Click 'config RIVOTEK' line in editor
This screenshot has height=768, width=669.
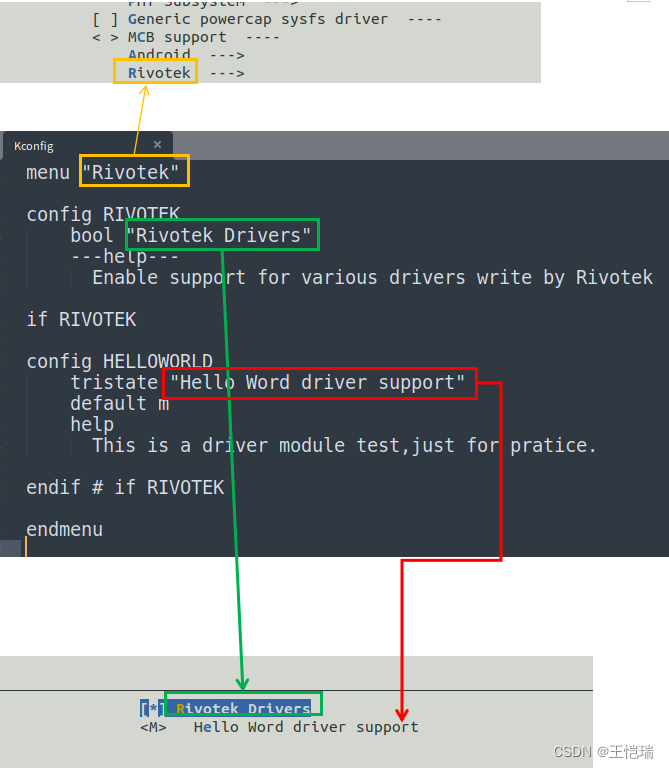coord(103,215)
